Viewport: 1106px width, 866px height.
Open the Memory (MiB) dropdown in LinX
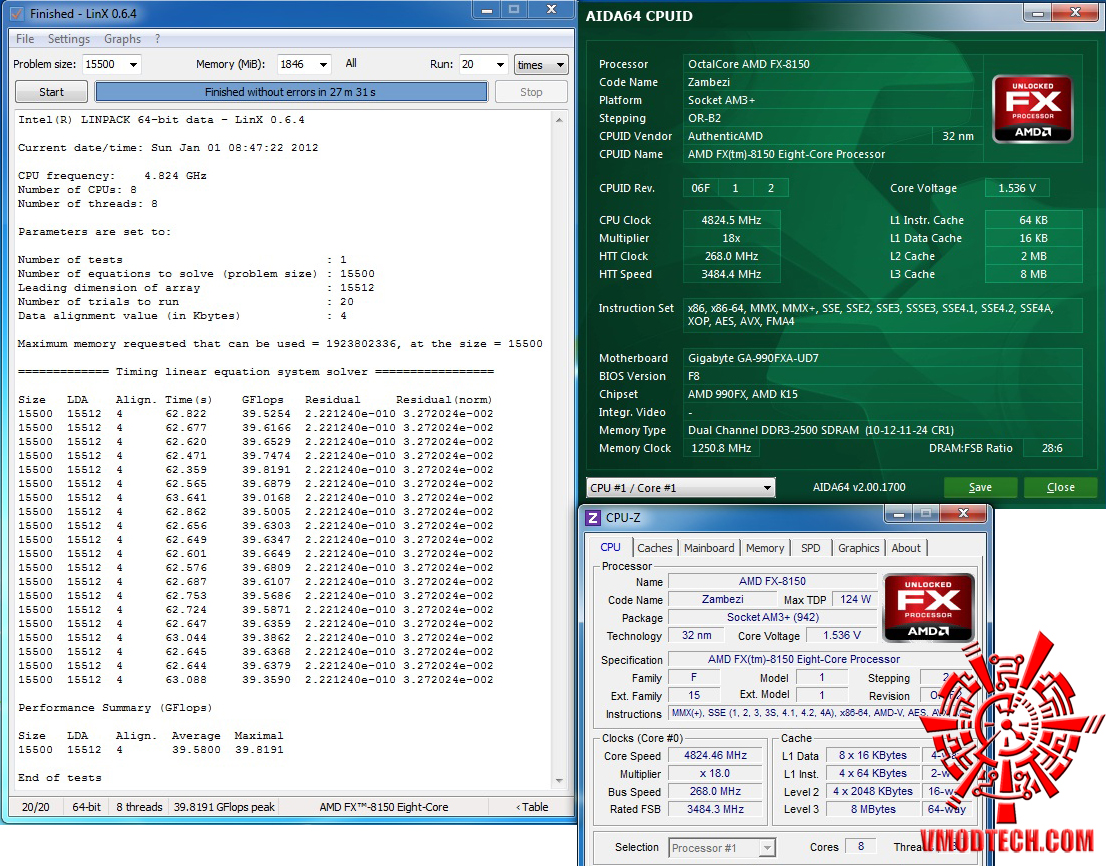tap(323, 64)
